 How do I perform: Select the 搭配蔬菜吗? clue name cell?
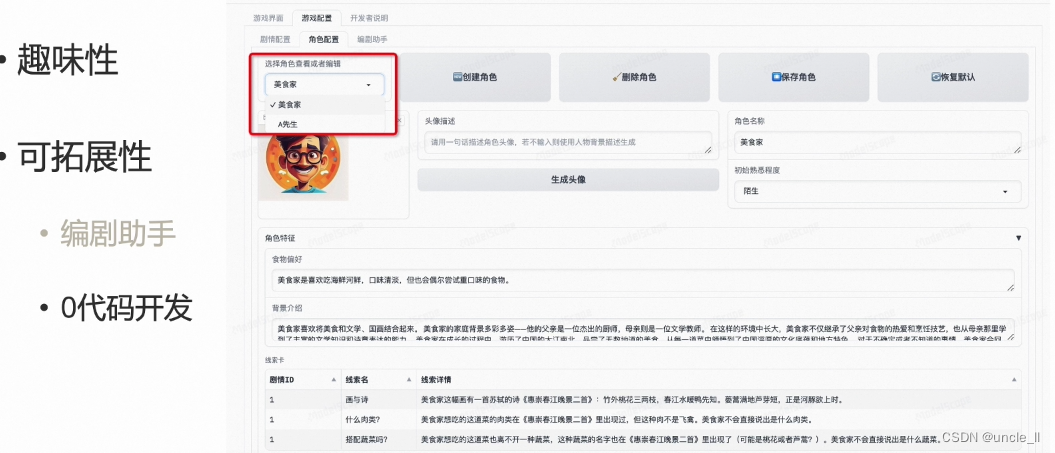pos(377,440)
